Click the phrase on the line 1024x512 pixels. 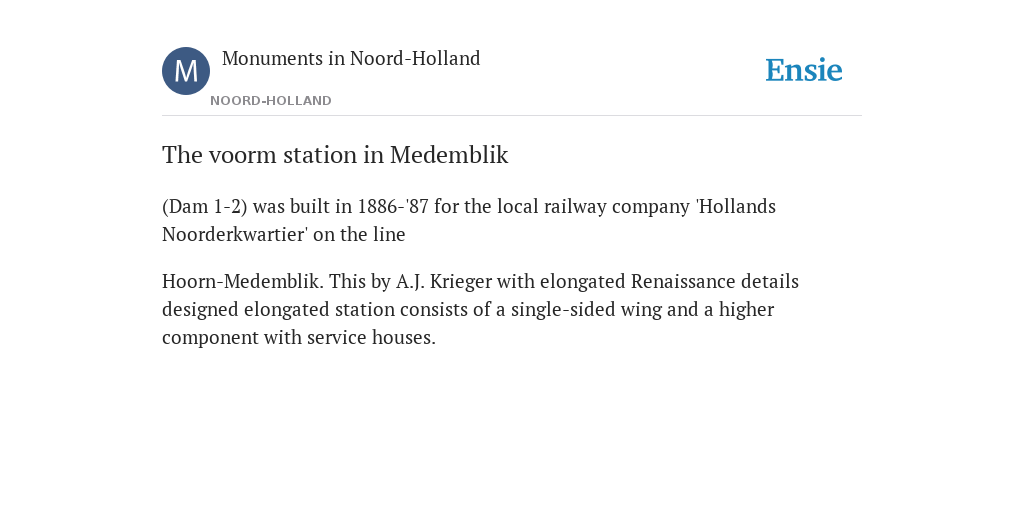coord(359,234)
